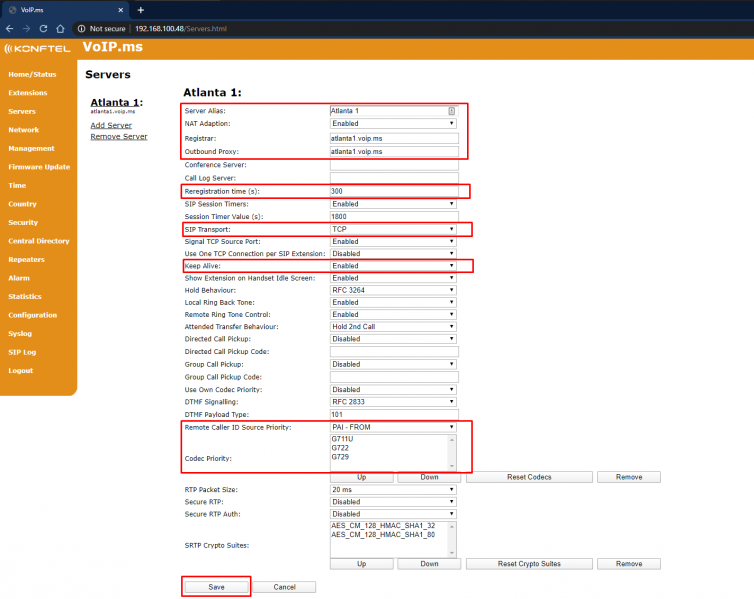Open Central Directory in sidebar

(39, 241)
